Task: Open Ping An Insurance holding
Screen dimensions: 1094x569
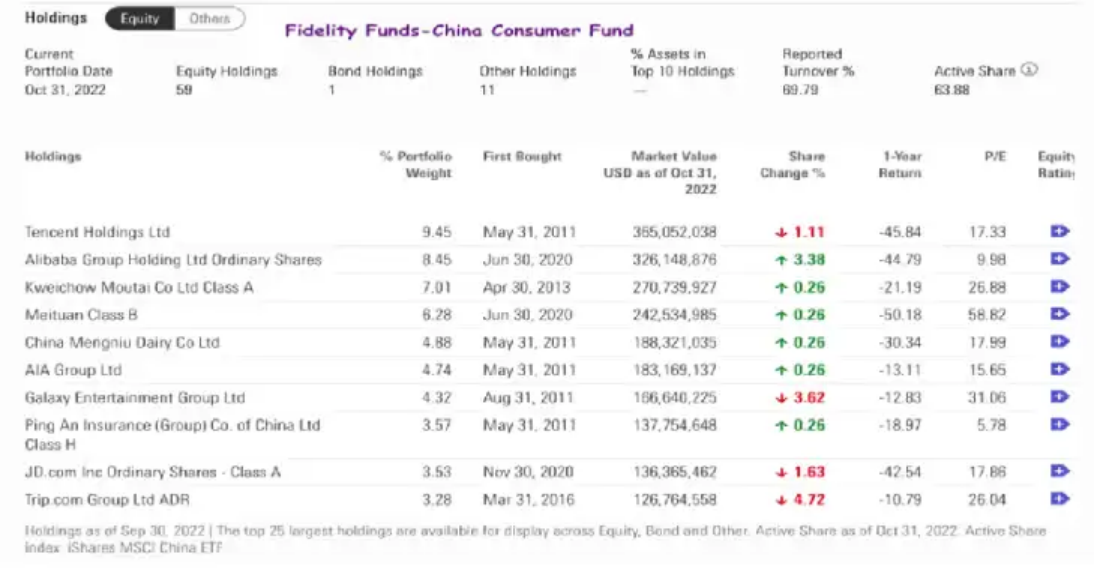Action: click(x=172, y=425)
